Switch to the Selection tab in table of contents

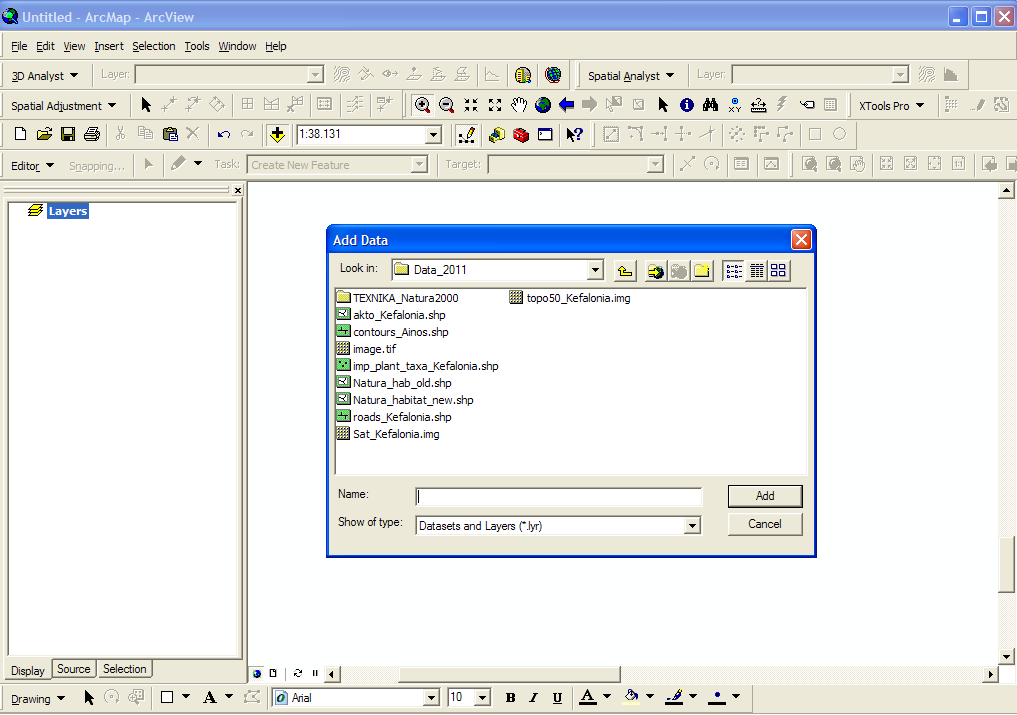(125, 669)
